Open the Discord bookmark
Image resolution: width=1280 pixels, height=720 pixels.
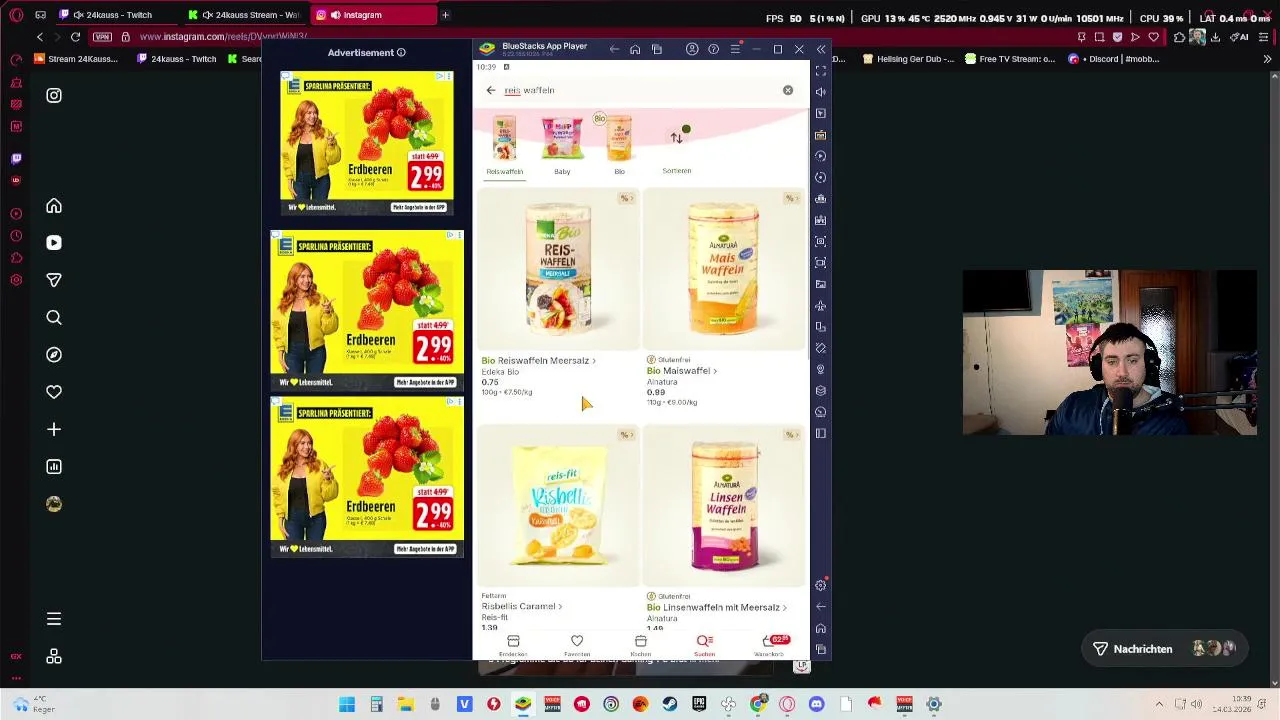(1114, 59)
